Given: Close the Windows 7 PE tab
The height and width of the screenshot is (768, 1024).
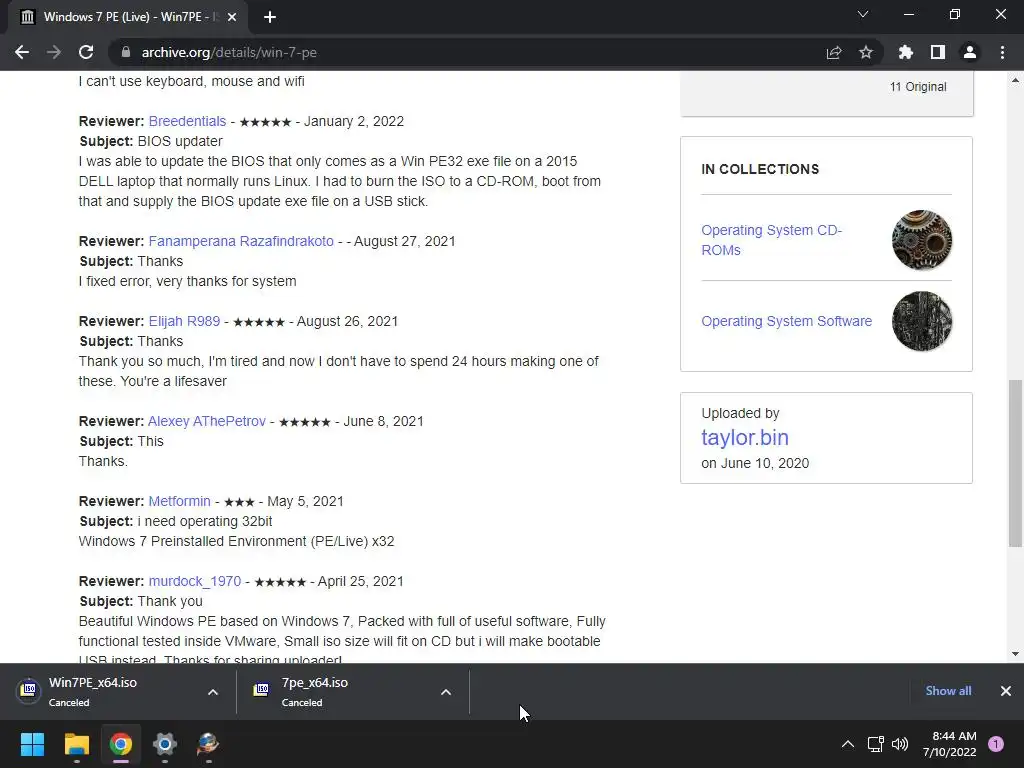Looking at the screenshot, I should pyautogui.click(x=232, y=17).
